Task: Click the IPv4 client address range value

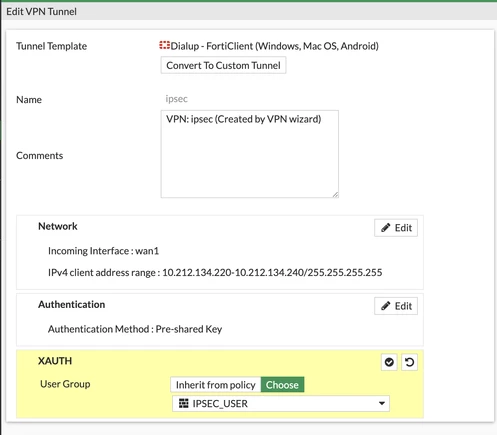Action: [272, 273]
